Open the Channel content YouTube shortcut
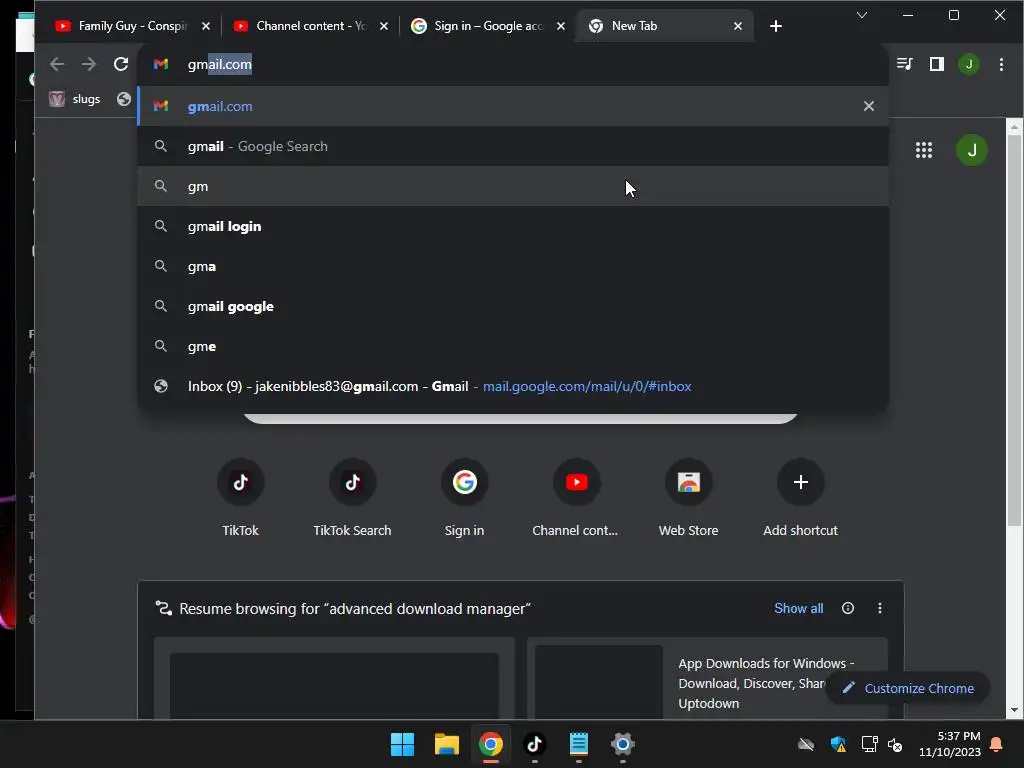This screenshot has width=1024, height=768. pos(576,498)
